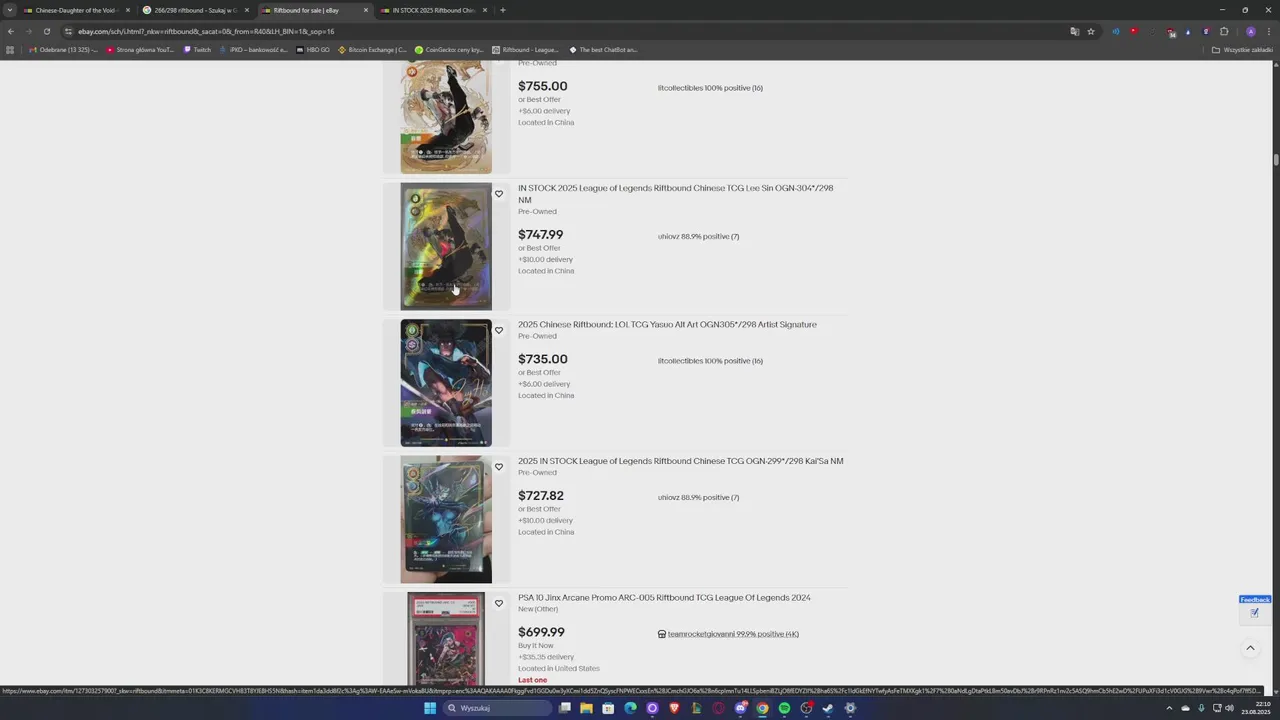Open Strona główna YouTube bookmark
1280x720 pixels.
tap(140, 49)
